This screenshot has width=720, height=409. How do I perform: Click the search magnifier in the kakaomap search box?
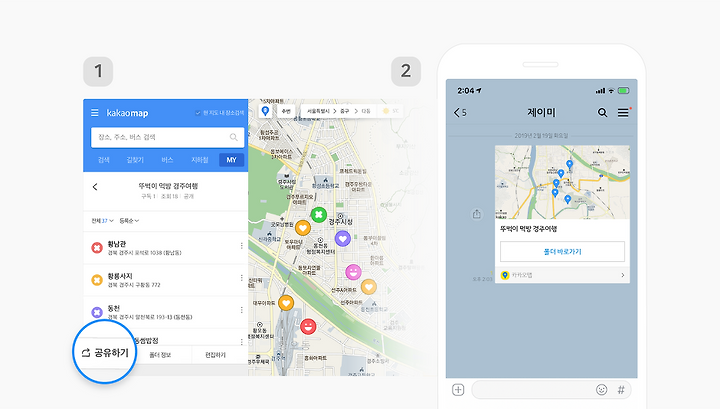click(x=234, y=137)
